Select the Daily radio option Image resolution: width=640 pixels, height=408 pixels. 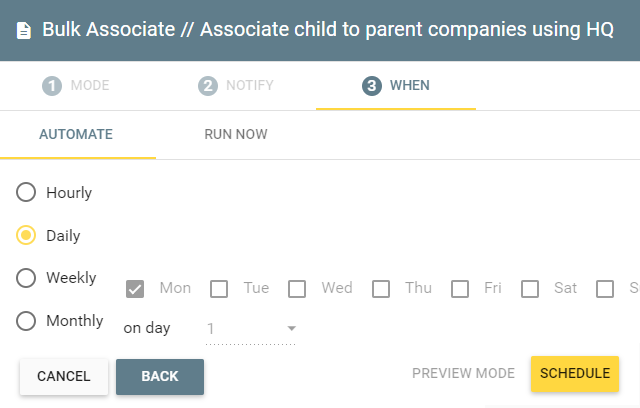pyautogui.click(x=26, y=235)
